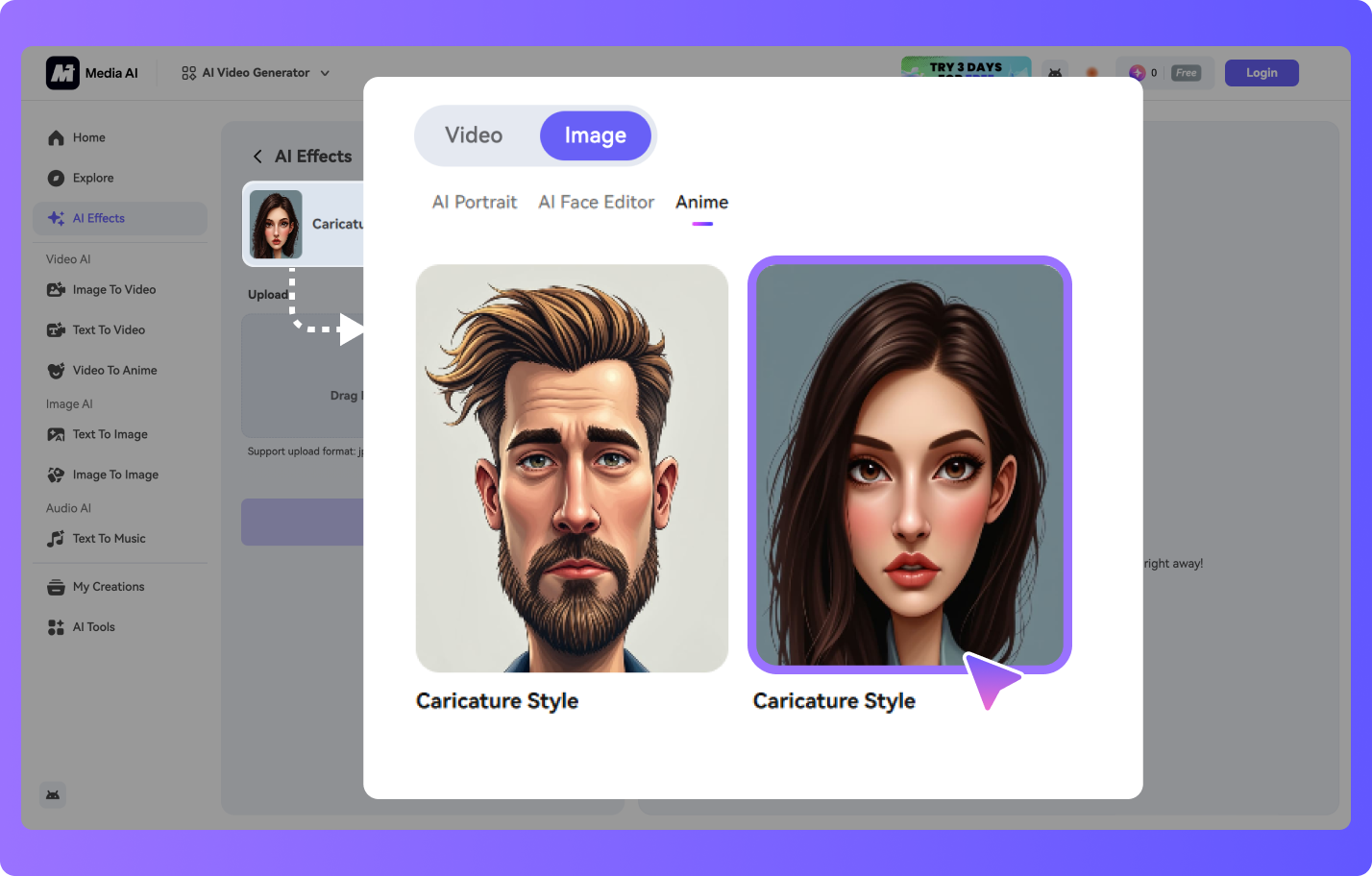1372x876 pixels.
Task: Switch the toggle to Video
Action: pos(474,135)
